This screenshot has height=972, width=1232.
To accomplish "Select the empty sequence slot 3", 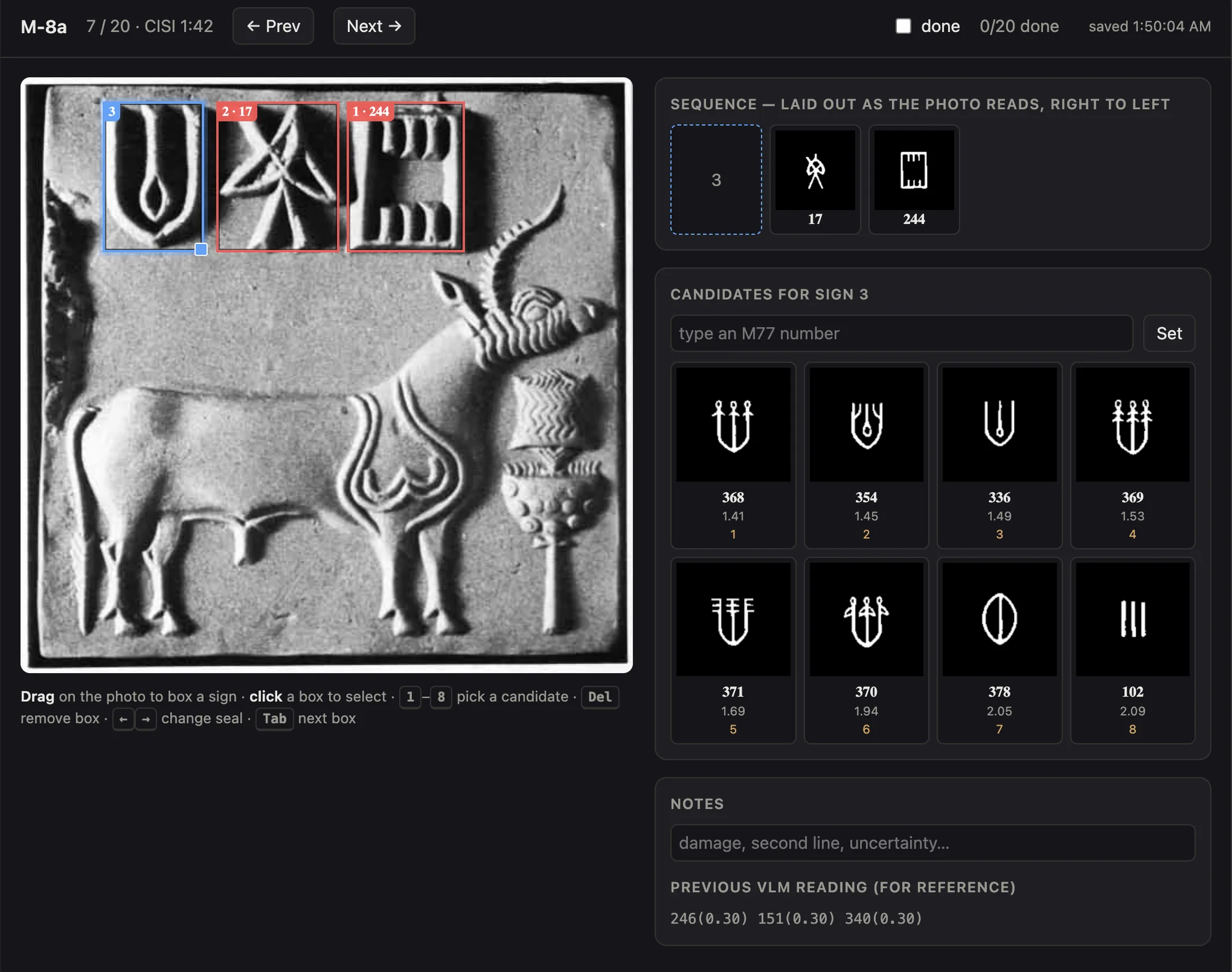I will [x=716, y=179].
